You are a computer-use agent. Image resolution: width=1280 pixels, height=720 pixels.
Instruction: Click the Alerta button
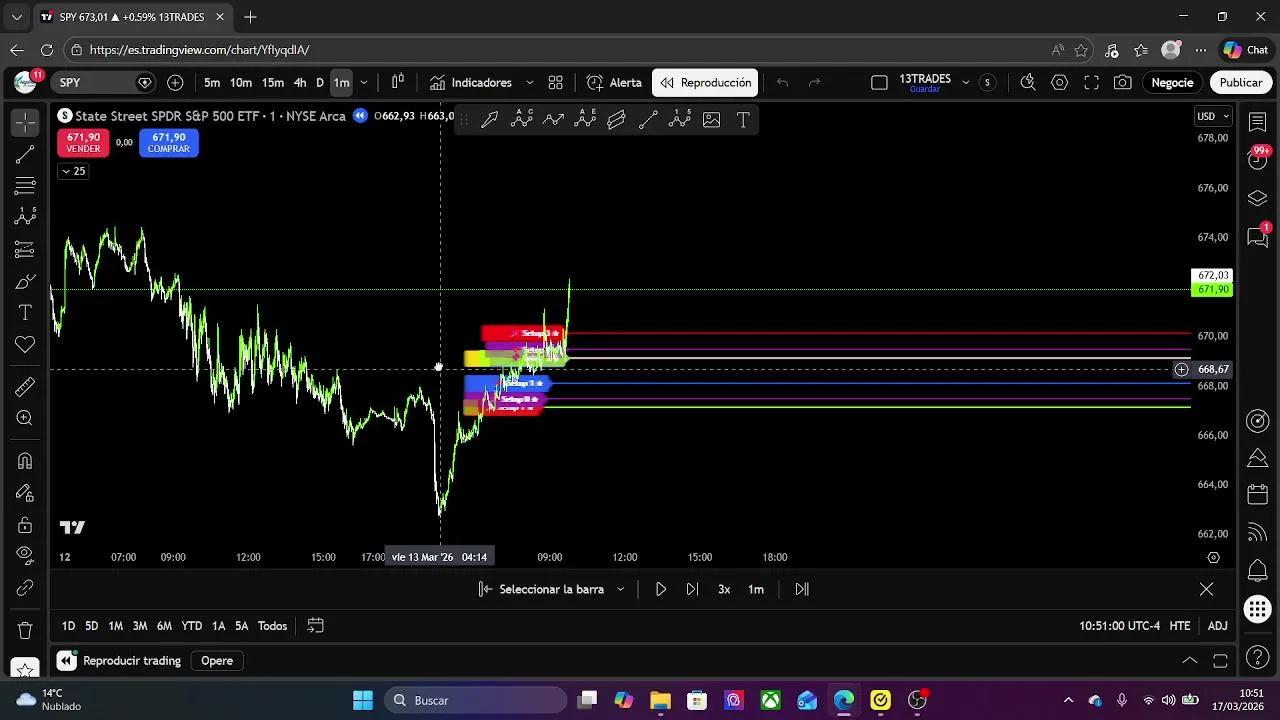(614, 83)
